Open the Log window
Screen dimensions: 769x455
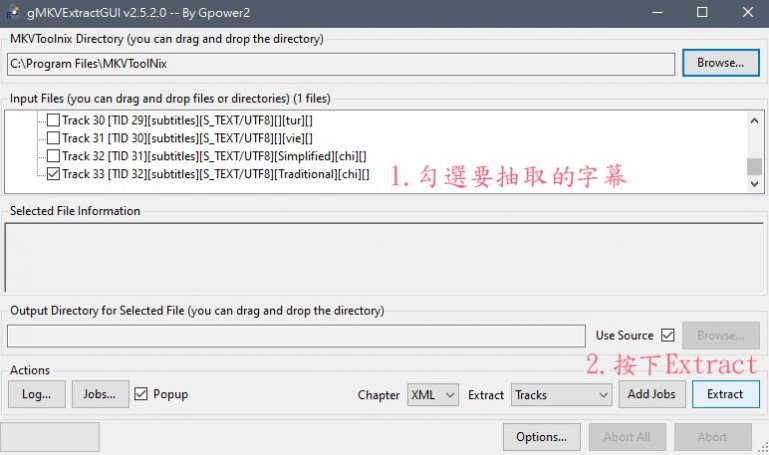click(37, 394)
